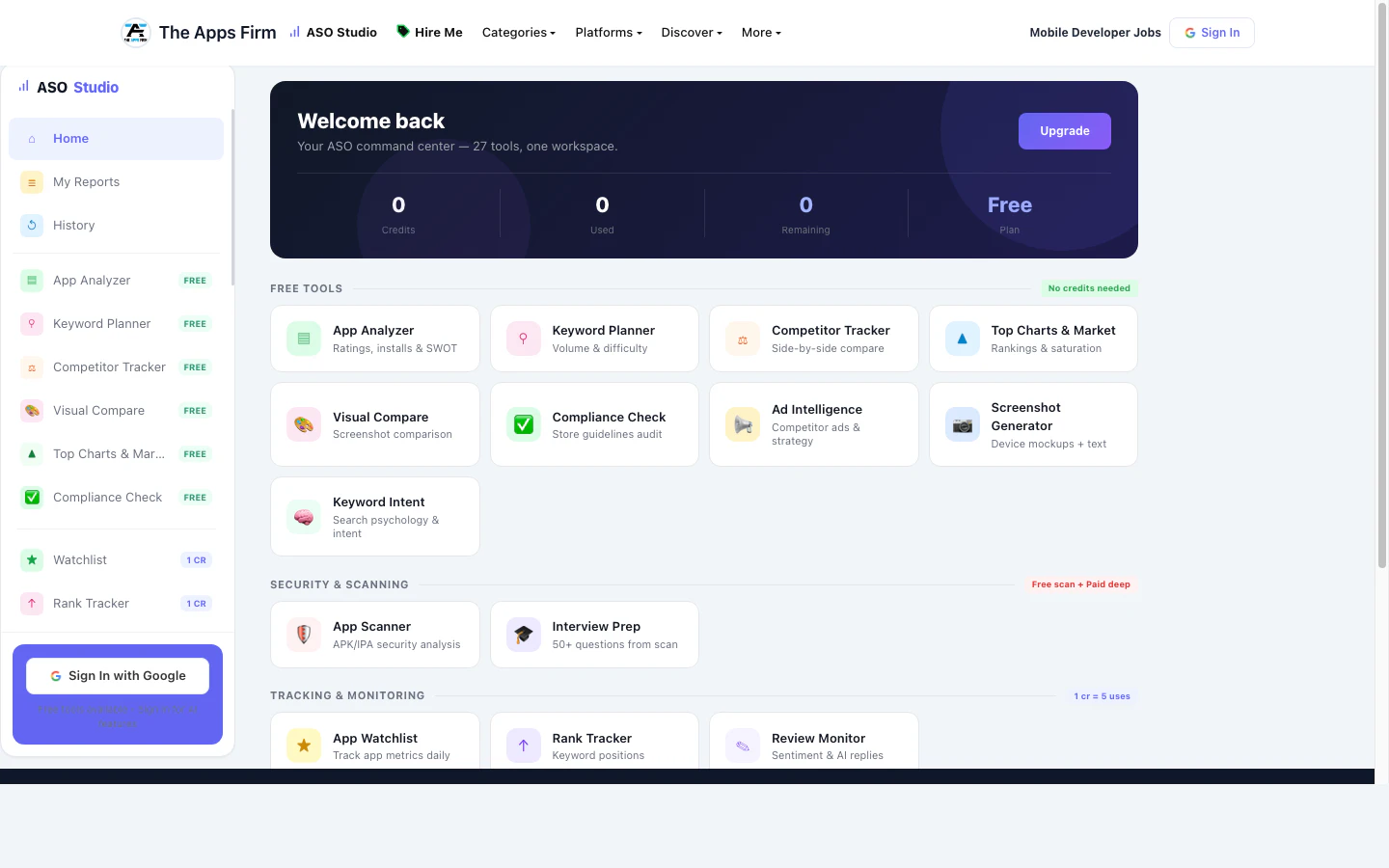Viewport: 1389px width, 868px height.
Task: Click 'Side-by-side compare' subtitle
Action: pos(828,349)
